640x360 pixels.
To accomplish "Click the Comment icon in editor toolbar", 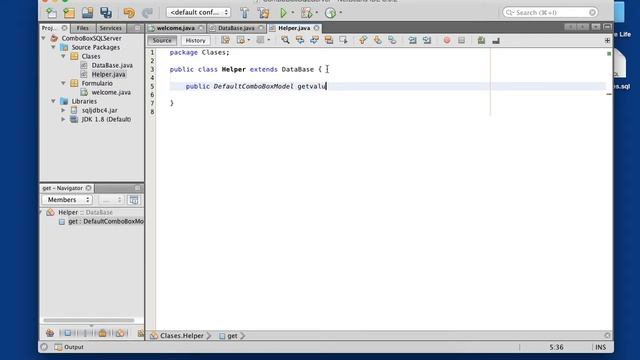I will click(481, 40).
